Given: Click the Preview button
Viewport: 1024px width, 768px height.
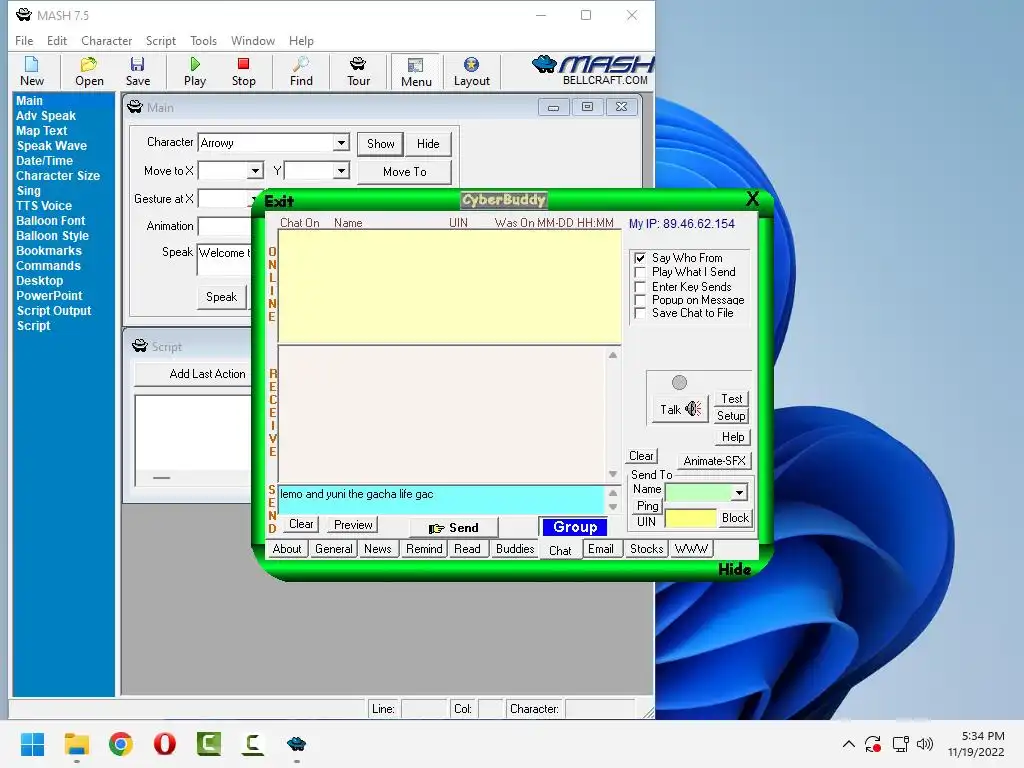Looking at the screenshot, I should click(x=353, y=524).
